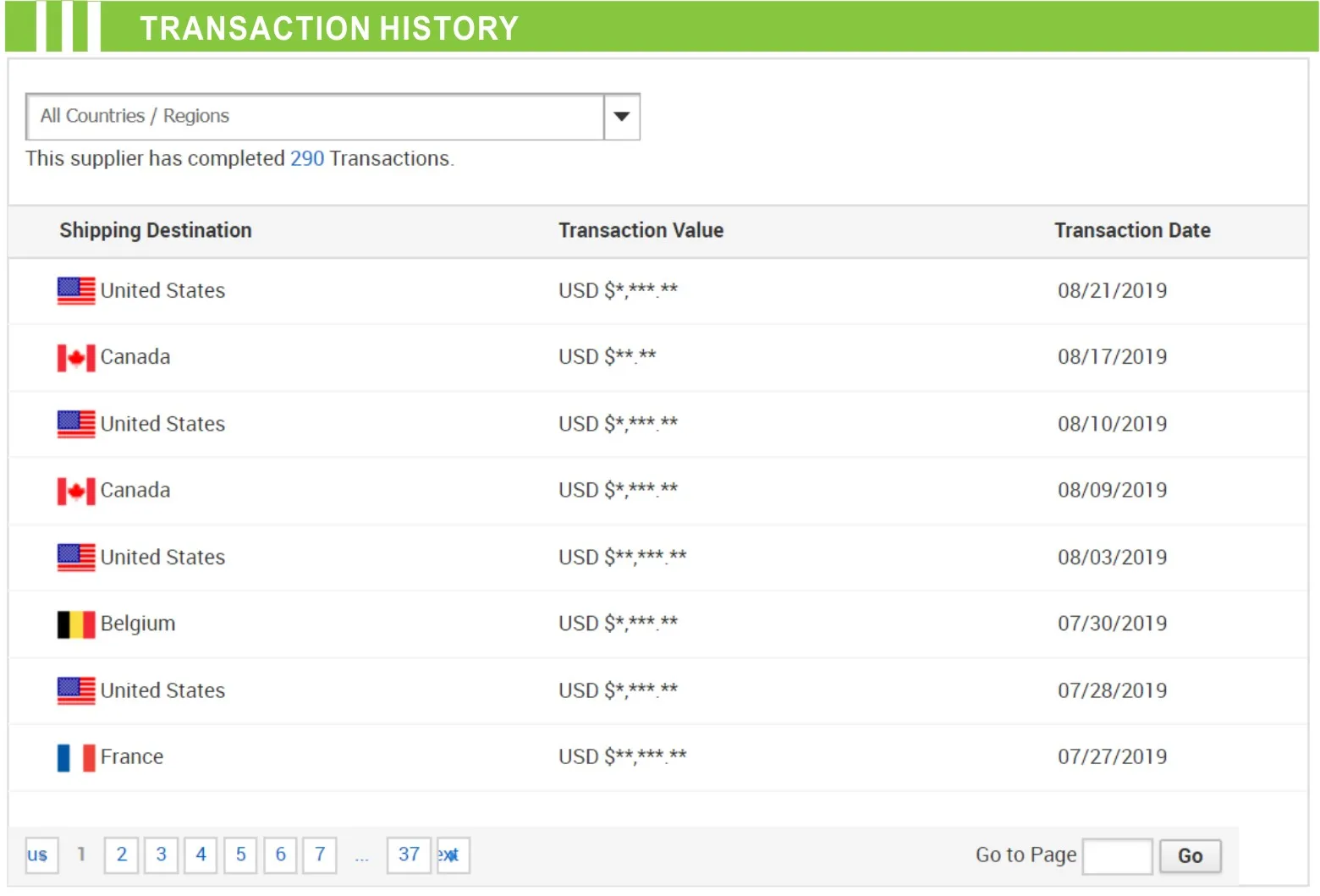Click the Transaction Date column header

[1132, 231]
